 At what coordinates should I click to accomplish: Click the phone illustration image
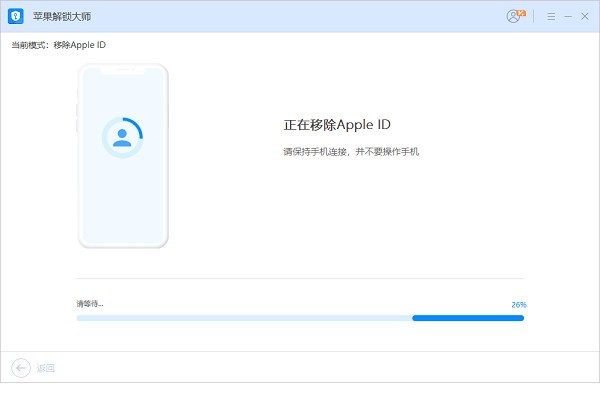pos(123,156)
